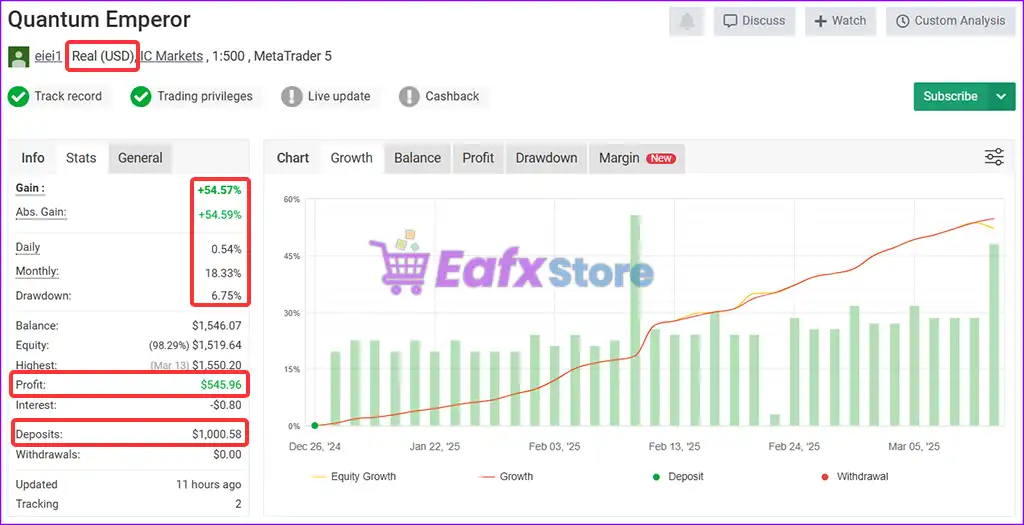Image resolution: width=1024 pixels, height=525 pixels.
Task: Expand the Gain stat label
Action: pos(30,188)
